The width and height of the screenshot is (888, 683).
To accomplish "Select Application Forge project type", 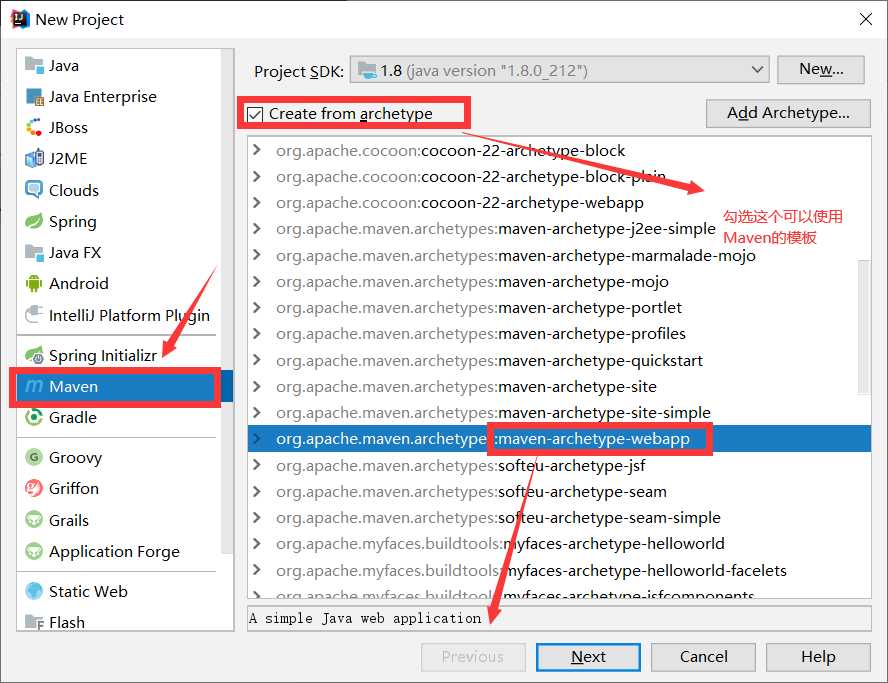I will coord(119,551).
